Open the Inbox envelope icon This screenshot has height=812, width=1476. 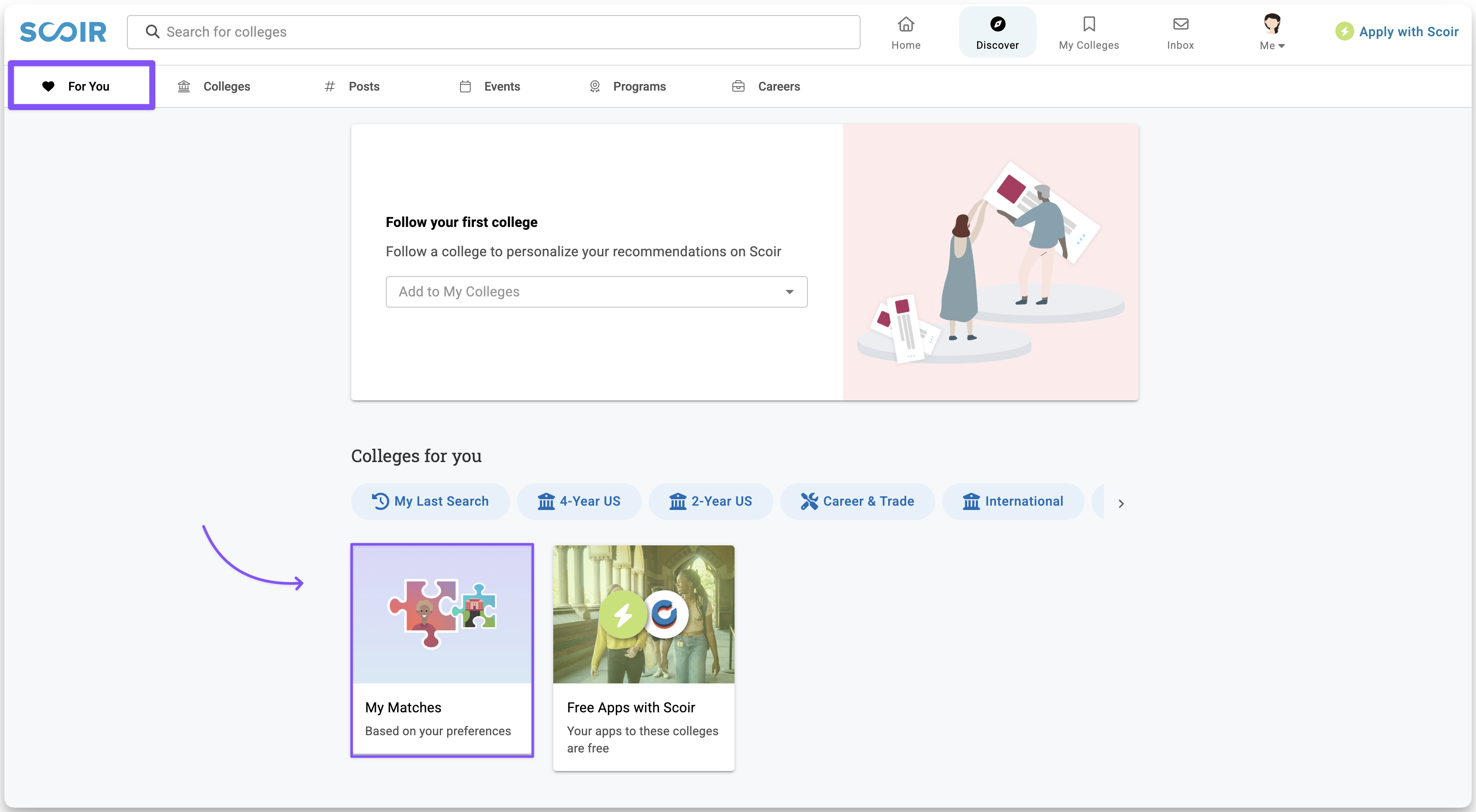click(x=1180, y=25)
